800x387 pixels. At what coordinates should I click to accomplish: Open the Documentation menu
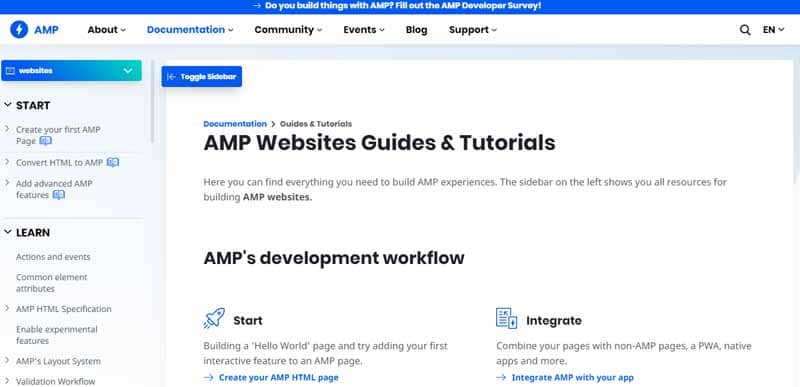pyautogui.click(x=190, y=30)
